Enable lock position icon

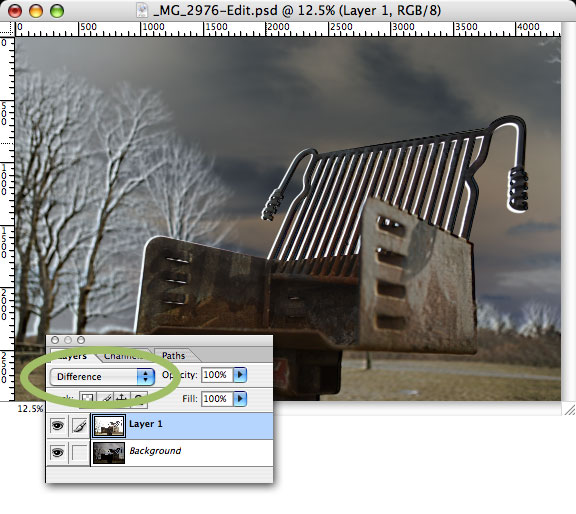point(122,399)
